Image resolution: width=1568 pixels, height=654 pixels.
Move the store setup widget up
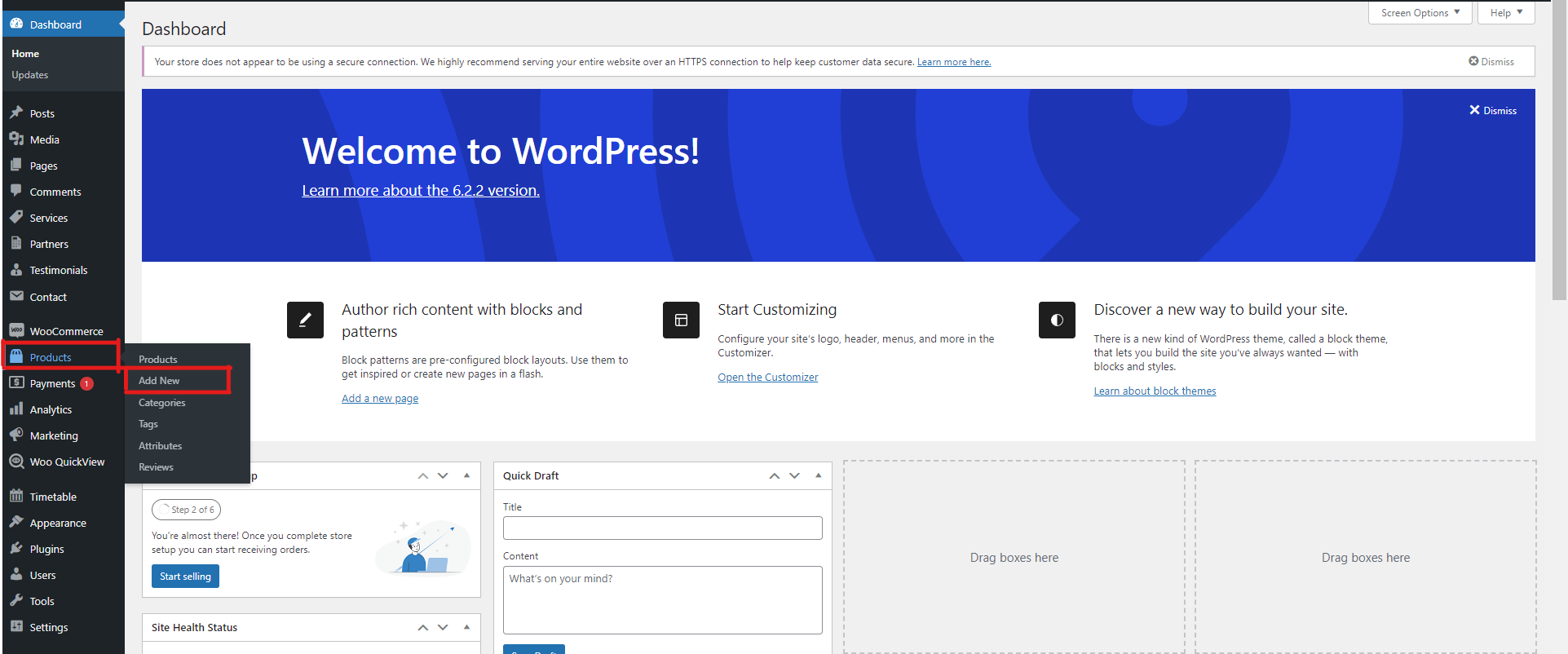tap(422, 475)
